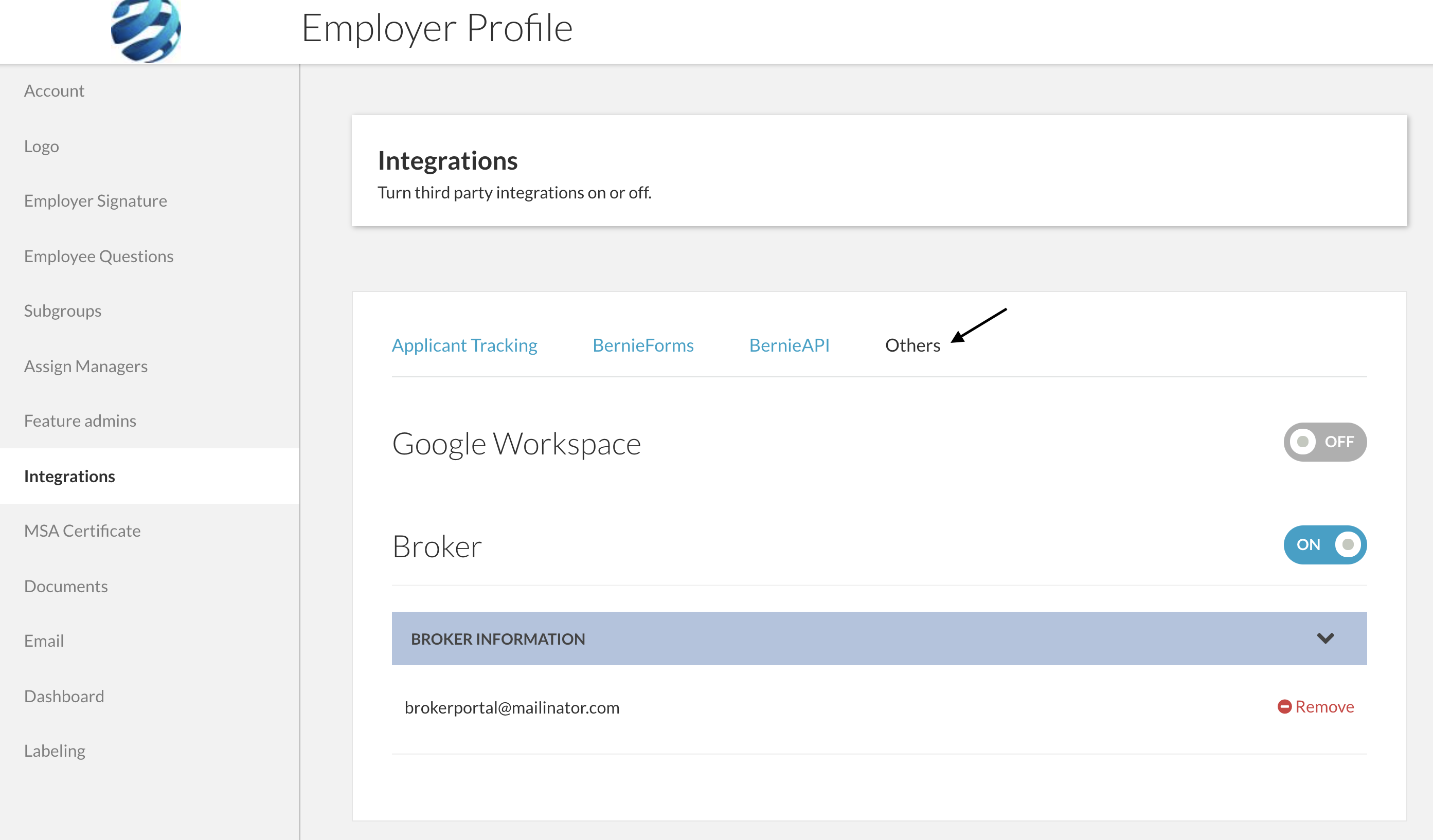This screenshot has height=840, width=1433.
Task: Open Email settings in sidebar
Action: [x=44, y=641]
